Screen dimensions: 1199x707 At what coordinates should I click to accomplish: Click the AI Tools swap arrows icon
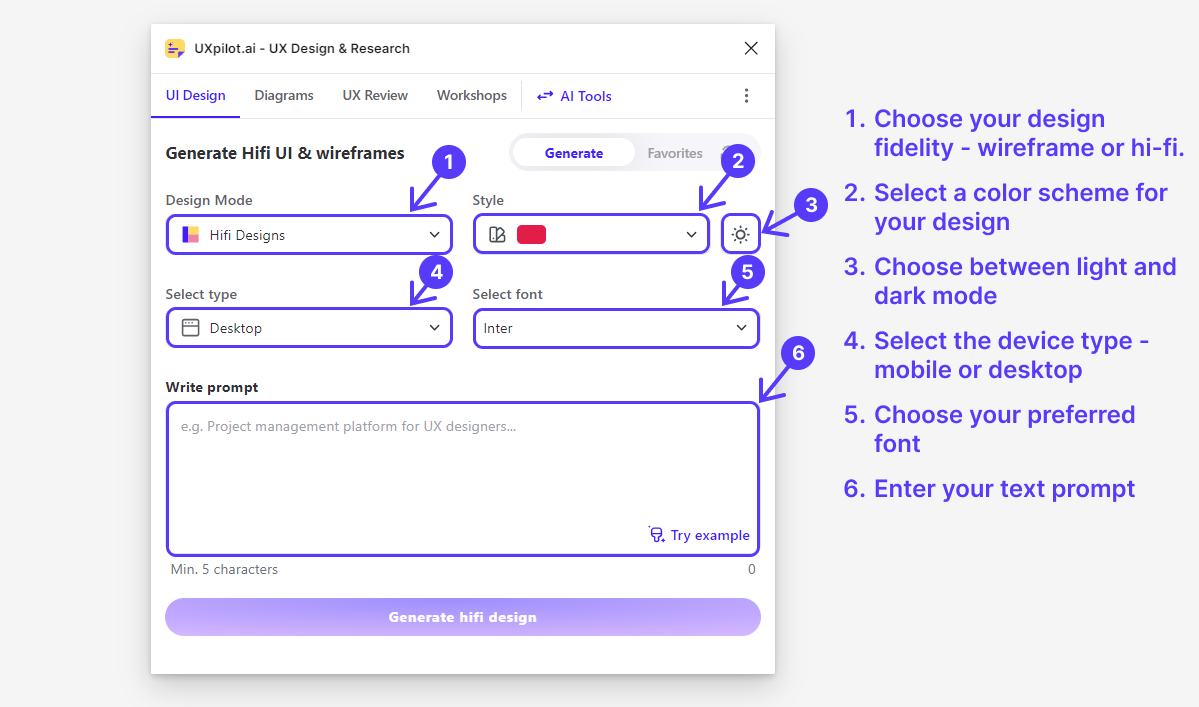click(x=544, y=96)
